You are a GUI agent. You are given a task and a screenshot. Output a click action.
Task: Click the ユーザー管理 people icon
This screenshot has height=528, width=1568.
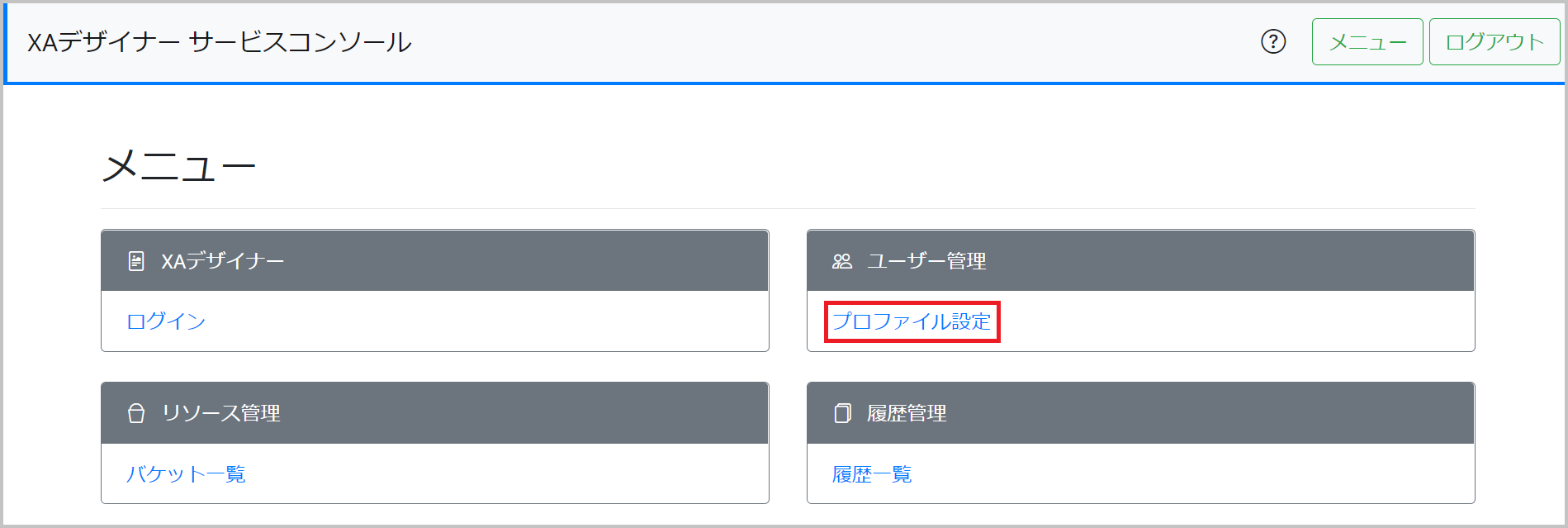click(x=841, y=261)
